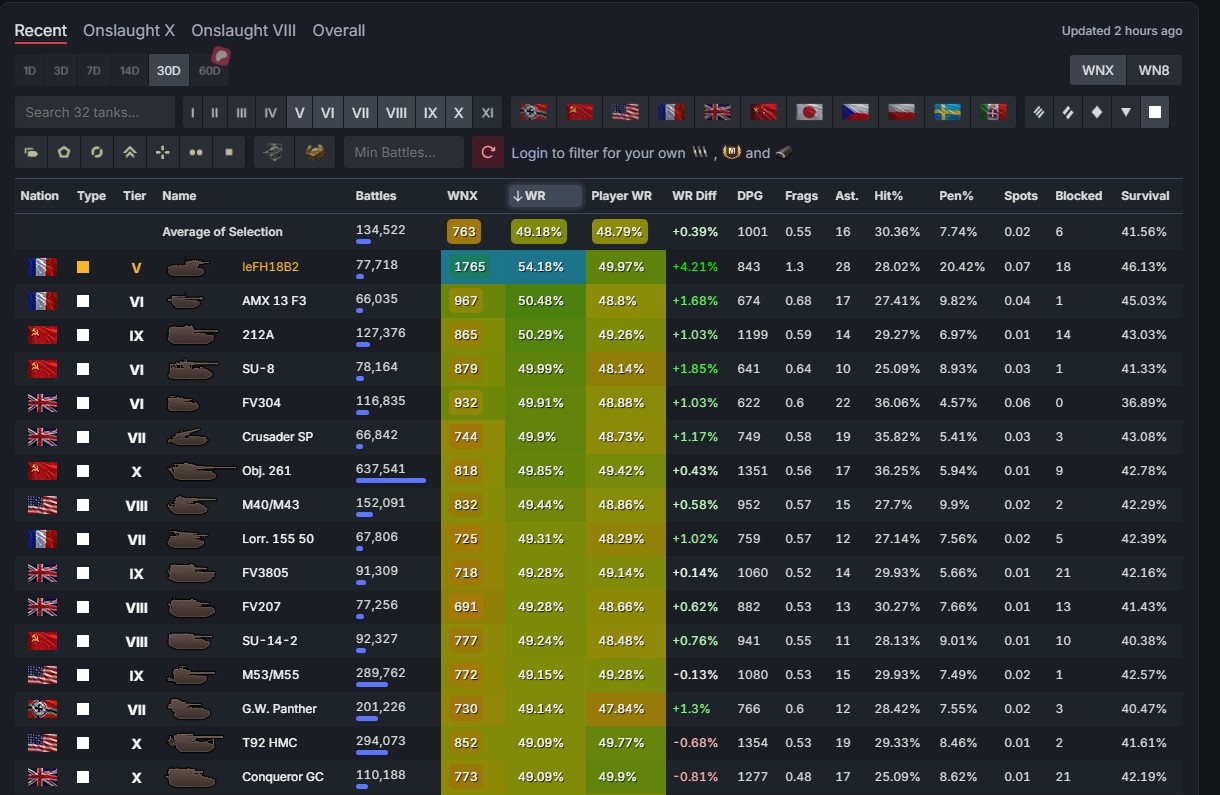The image size is (1220, 795).
Task: Click the red reset filters icon
Action: pyautogui.click(x=488, y=152)
